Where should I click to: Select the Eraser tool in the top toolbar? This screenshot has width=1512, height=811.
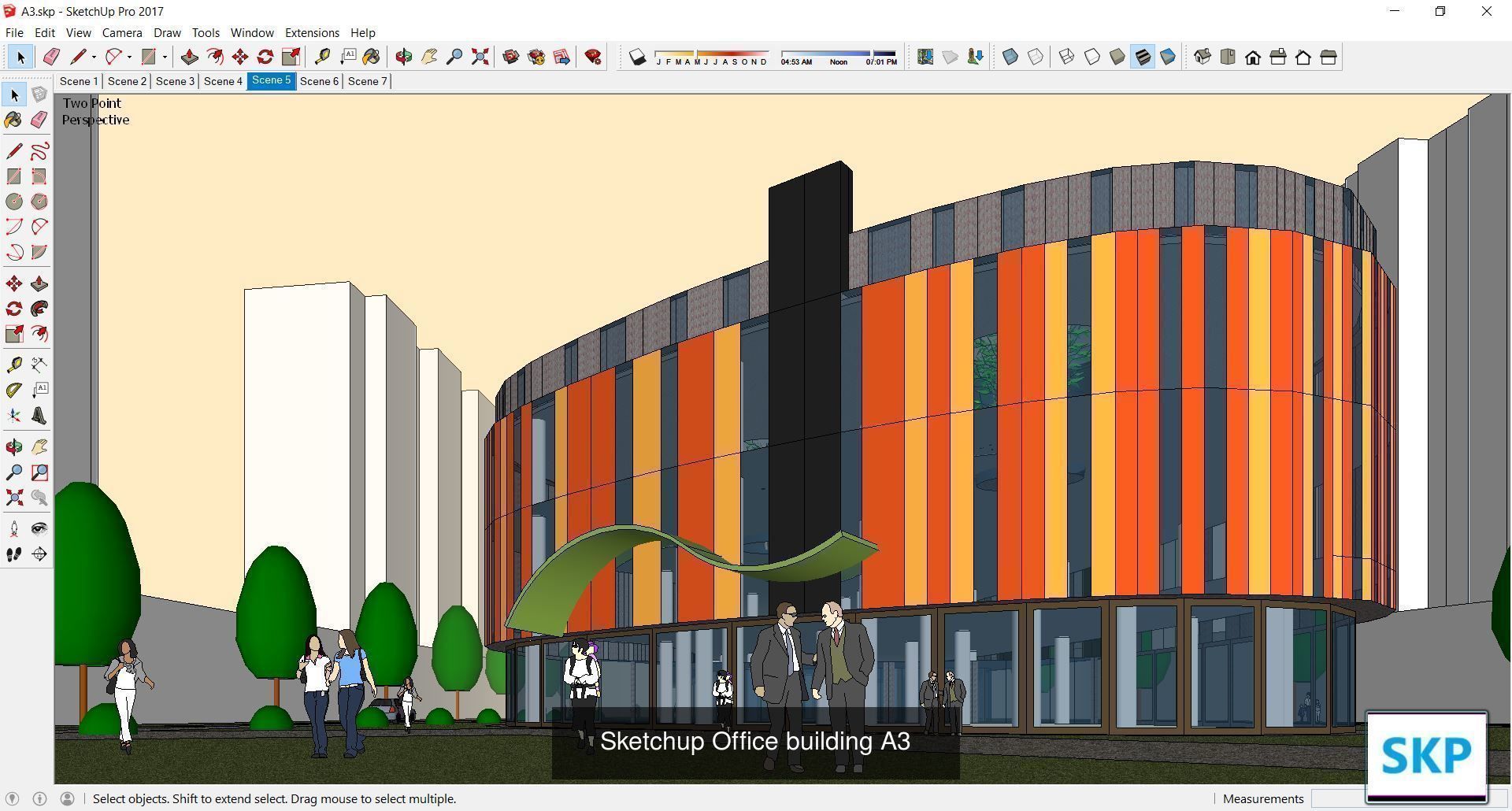[51, 57]
